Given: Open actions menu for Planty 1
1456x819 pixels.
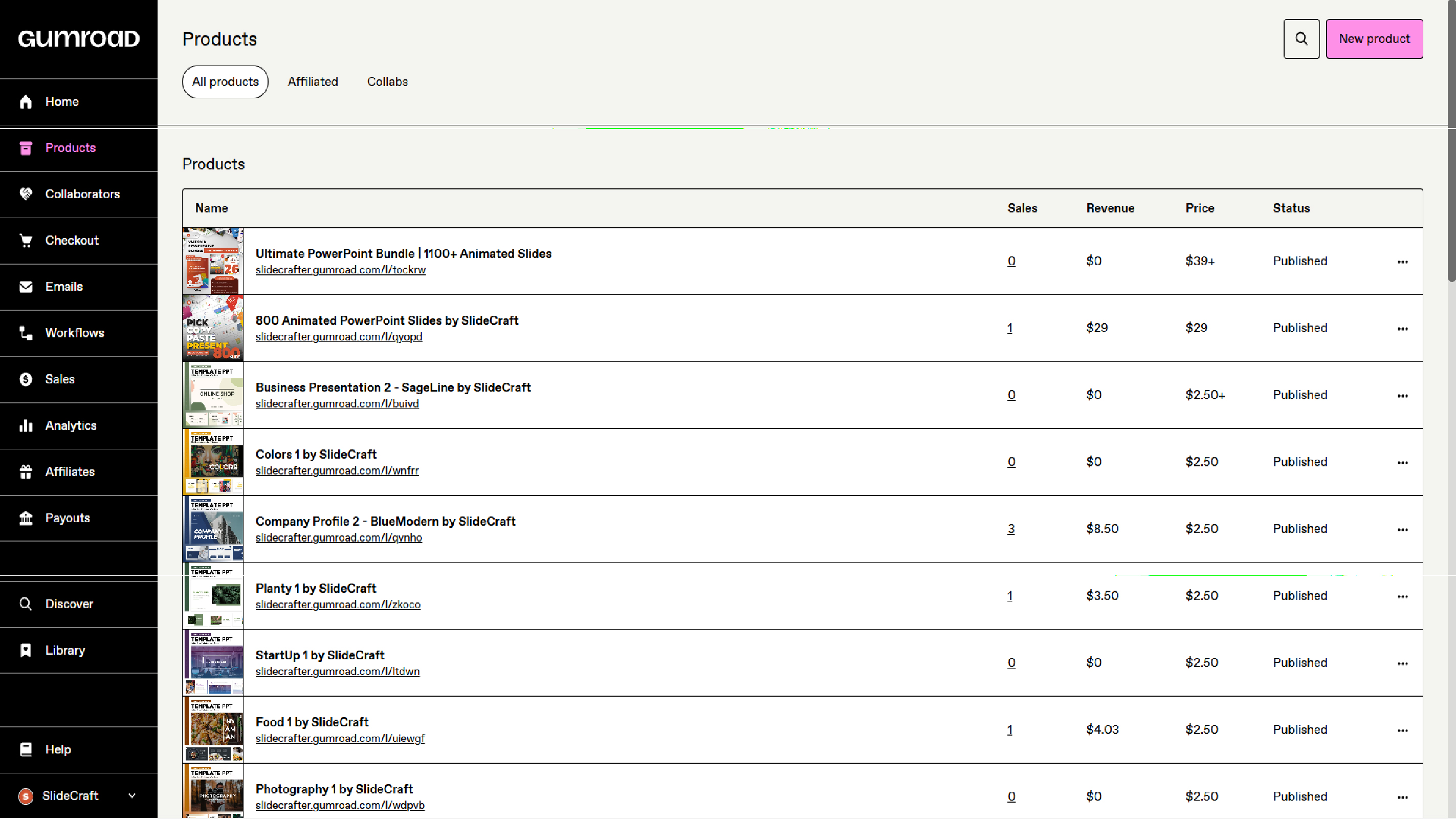Looking at the screenshot, I should click(x=1402, y=597).
